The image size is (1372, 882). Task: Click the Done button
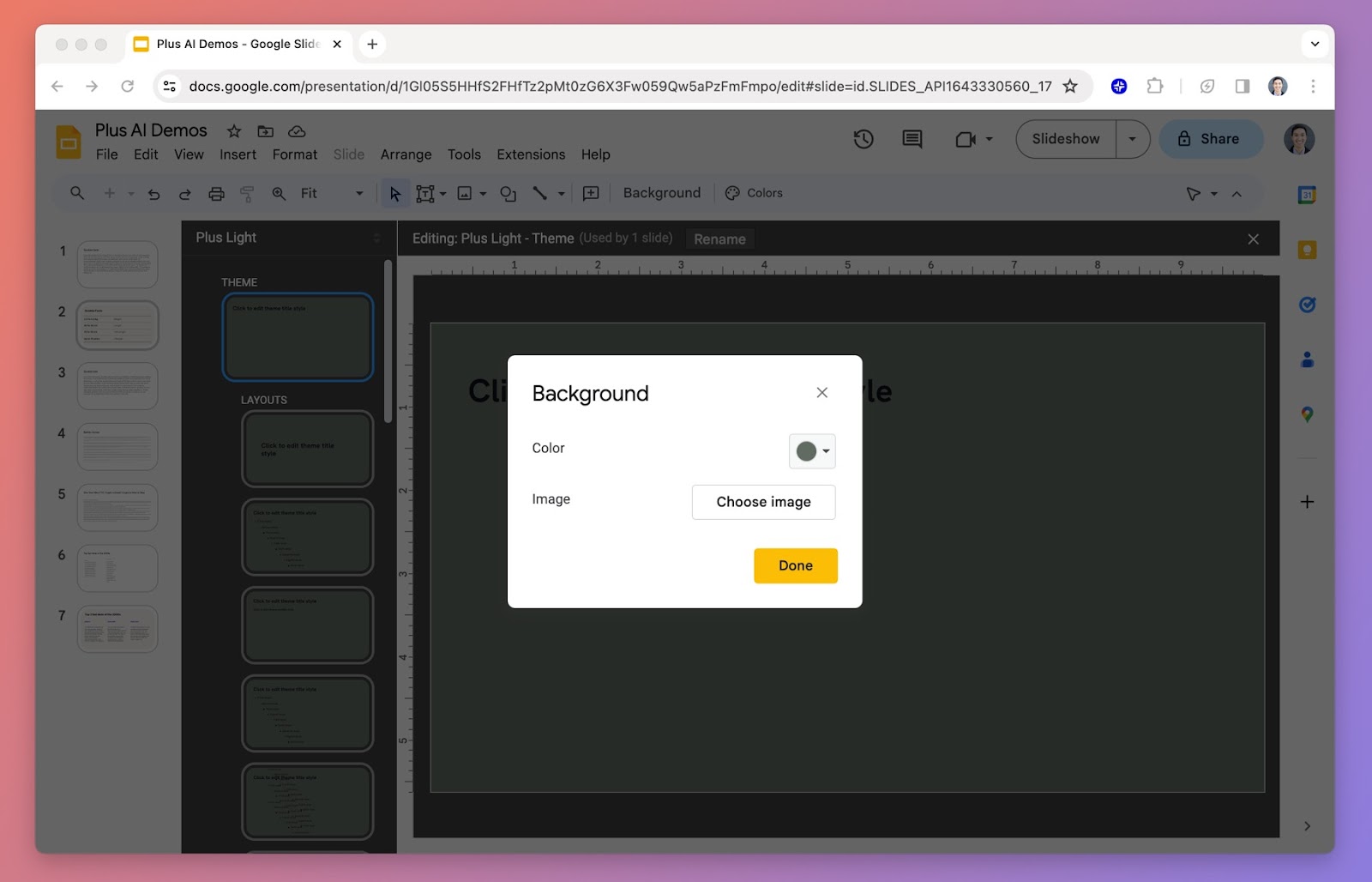(795, 565)
